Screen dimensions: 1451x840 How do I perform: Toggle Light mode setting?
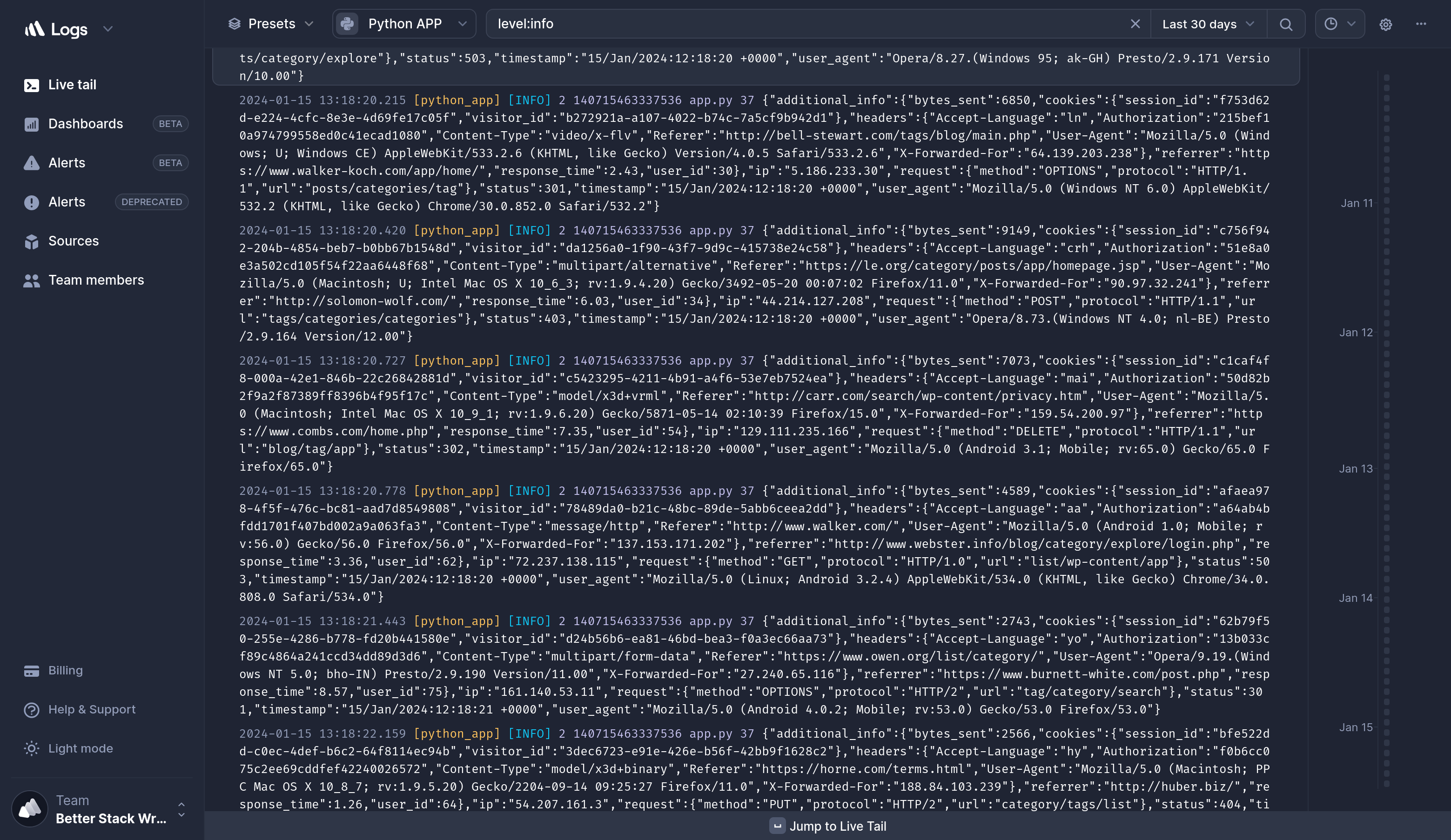pos(80,748)
